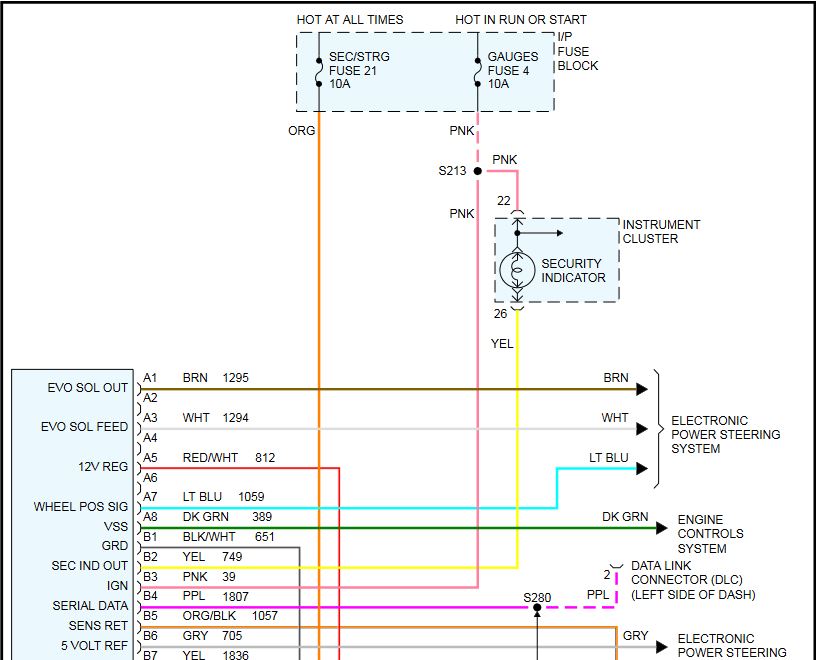
Task: Click the HOT AT ALL TIMES heading
Action: [x=350, y=19]
